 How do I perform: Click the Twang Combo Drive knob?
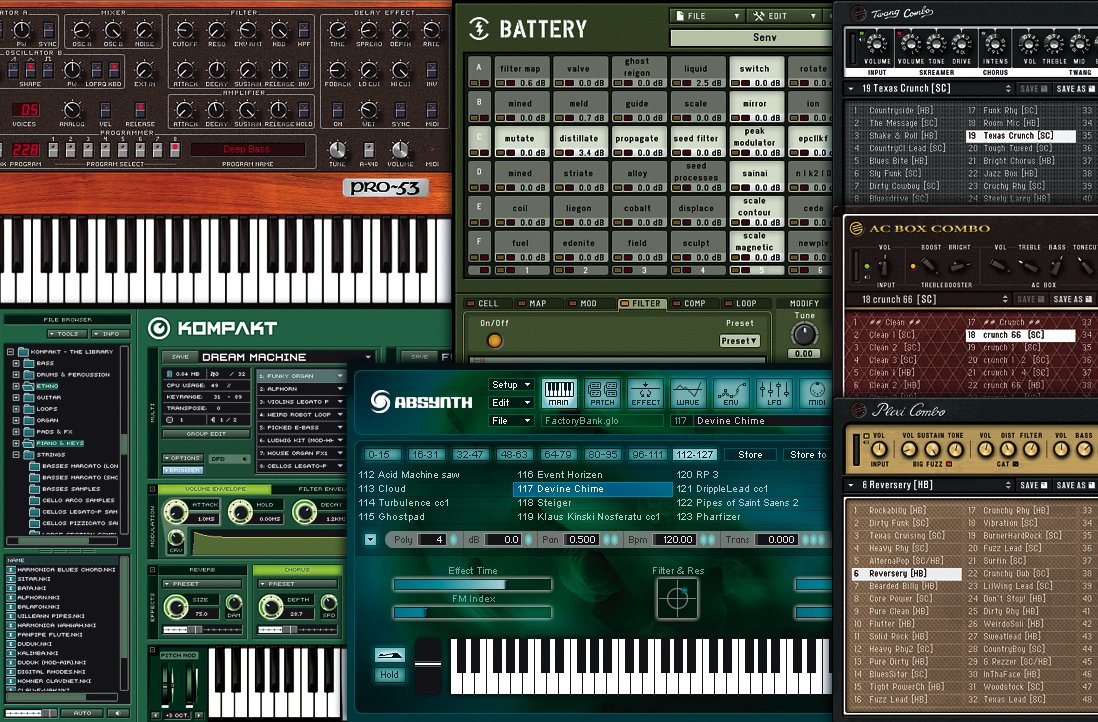click(x=961, y=44)
